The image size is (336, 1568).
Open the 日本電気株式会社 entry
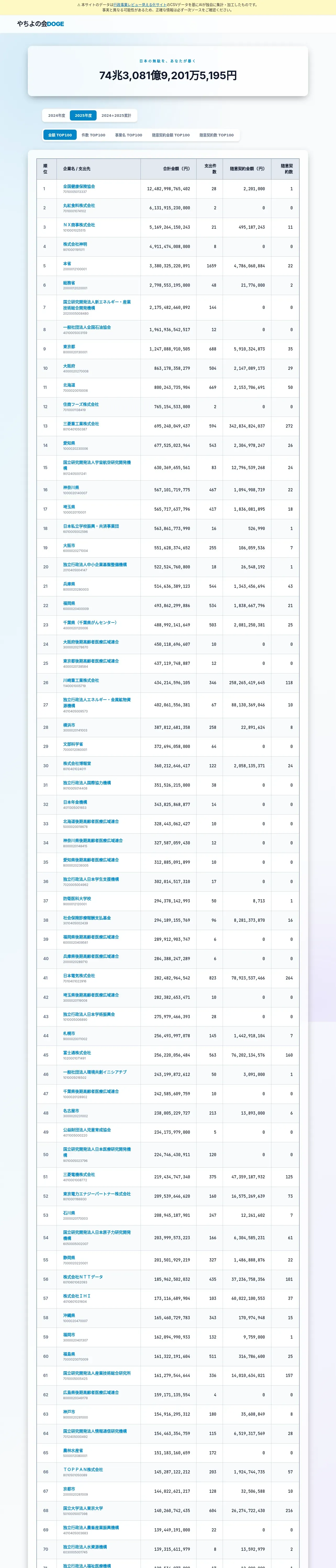pyautogui.click(x=79, y=976)
